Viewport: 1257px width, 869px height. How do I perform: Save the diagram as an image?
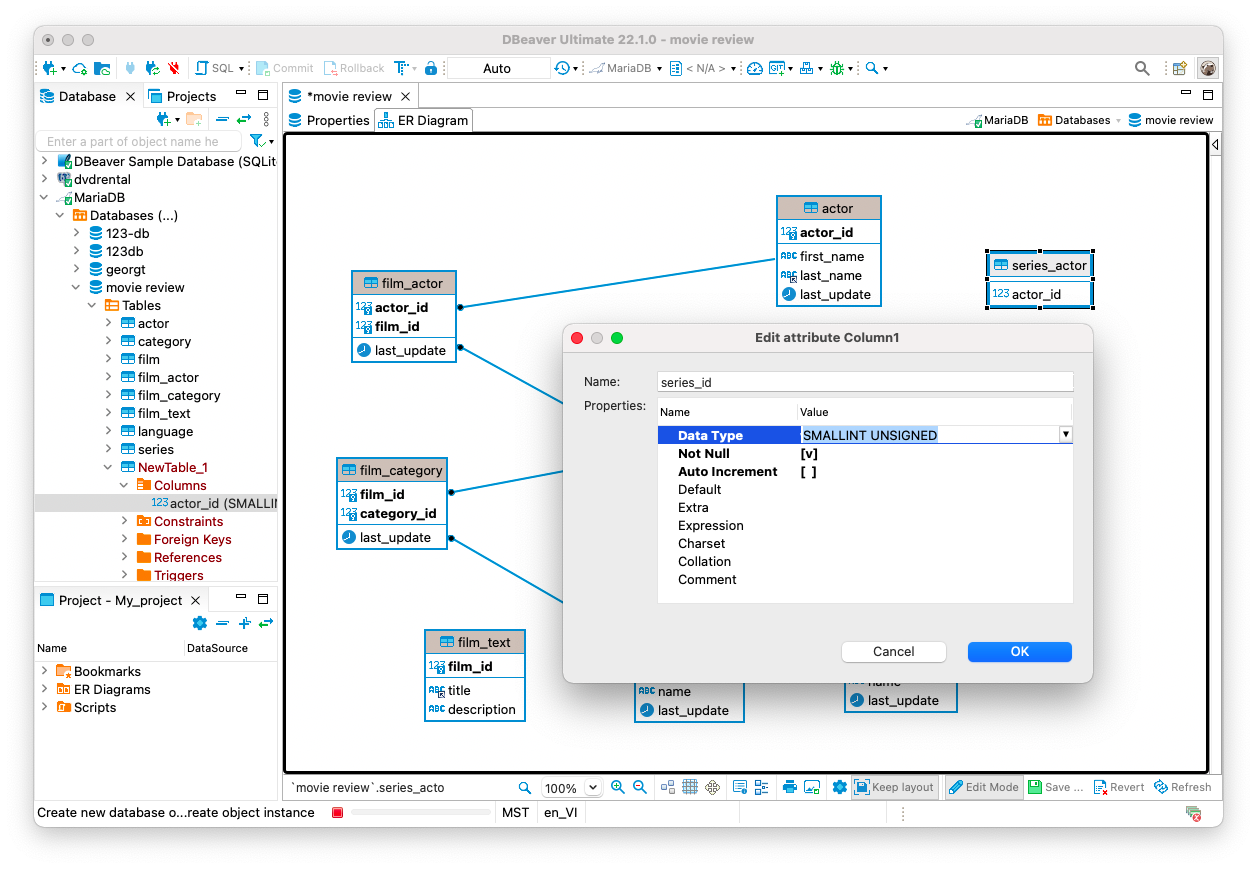pyautogui.click(x=813, y=787)
